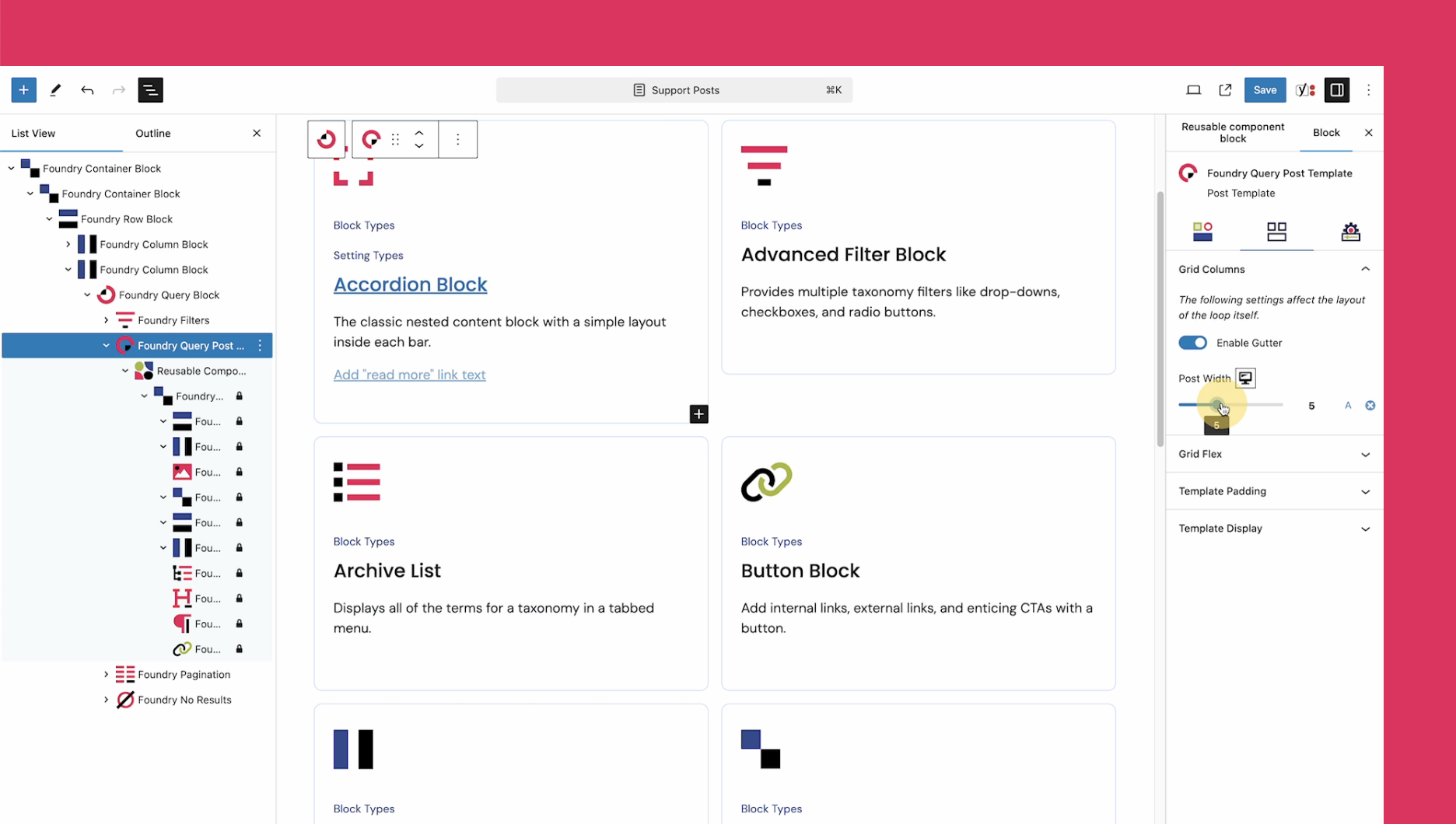Close the List View panel
This screenshot has height=824, width=1456.
click(x=257, y=133)
